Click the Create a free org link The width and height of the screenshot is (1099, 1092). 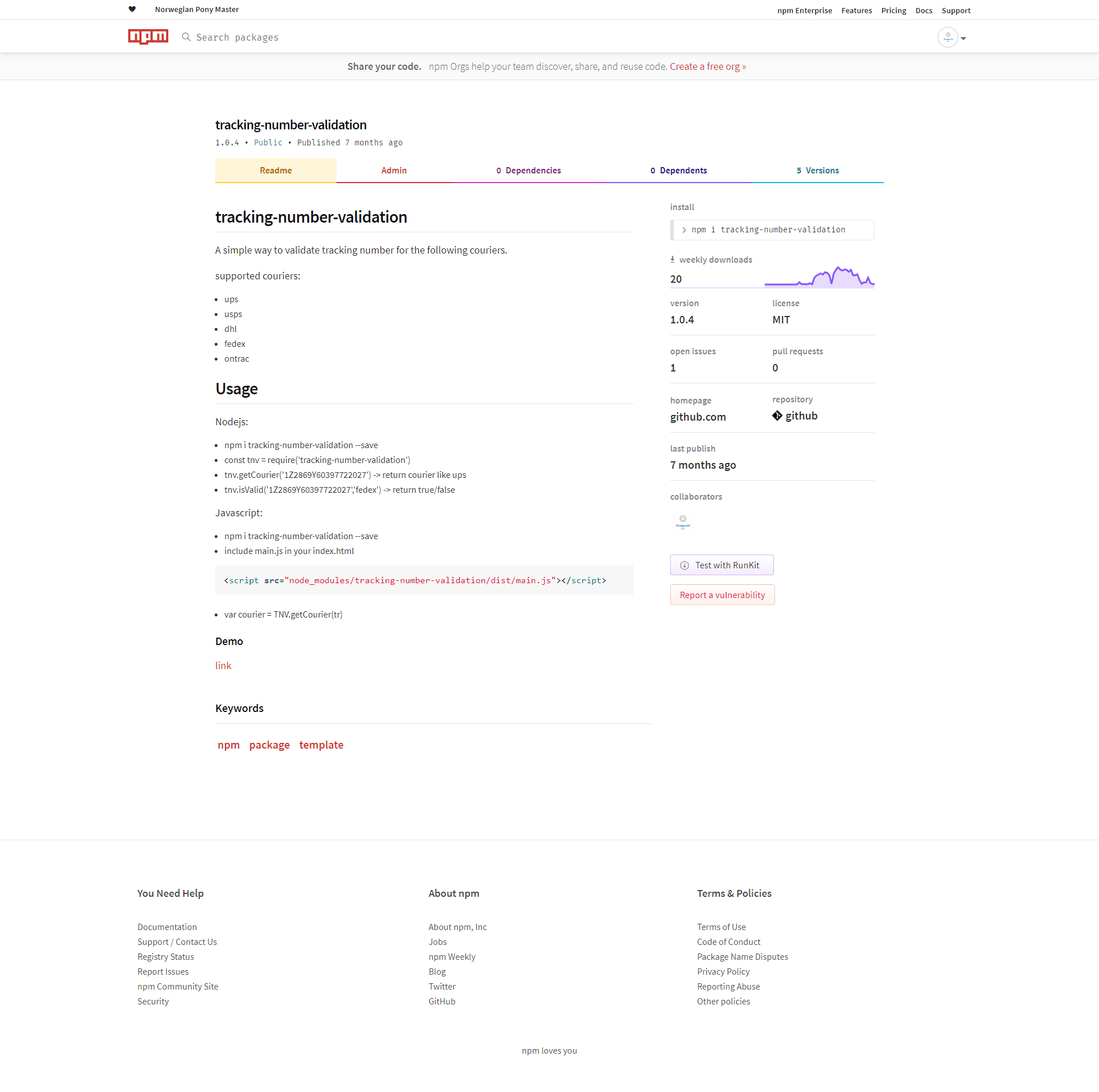707,66
